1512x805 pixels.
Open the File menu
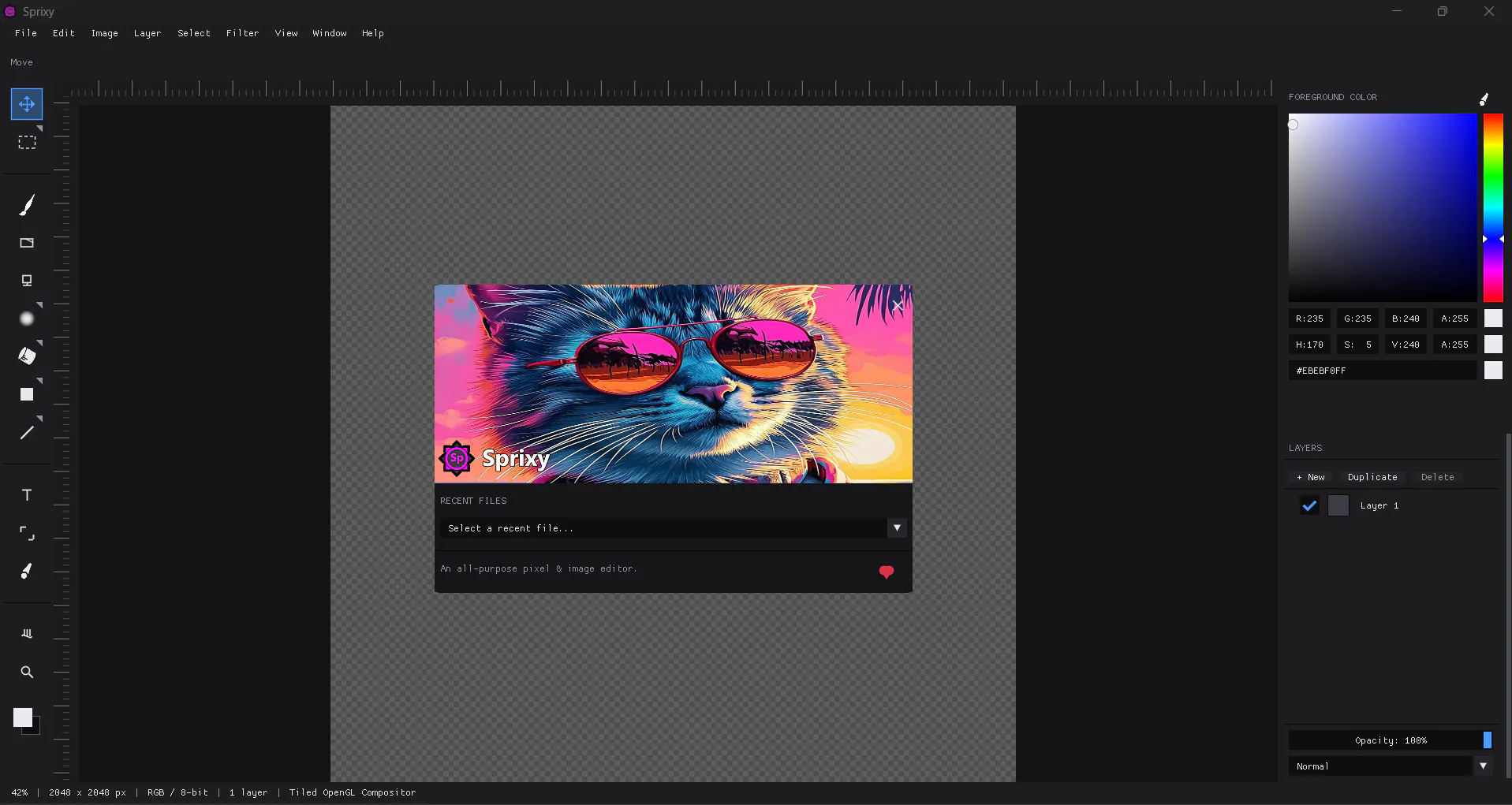(x=26, y=33)
